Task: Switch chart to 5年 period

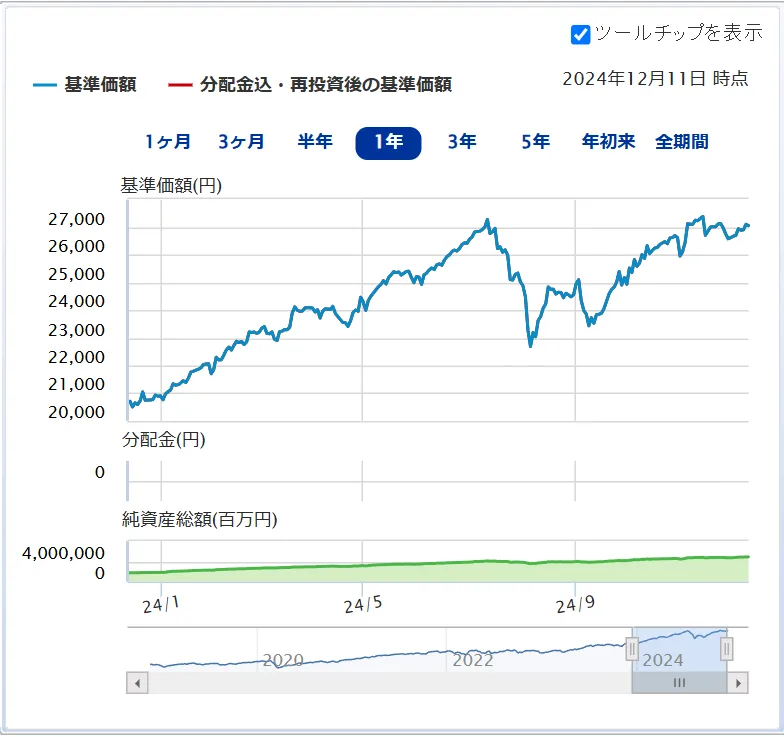Action: click(x=536, y=142)
